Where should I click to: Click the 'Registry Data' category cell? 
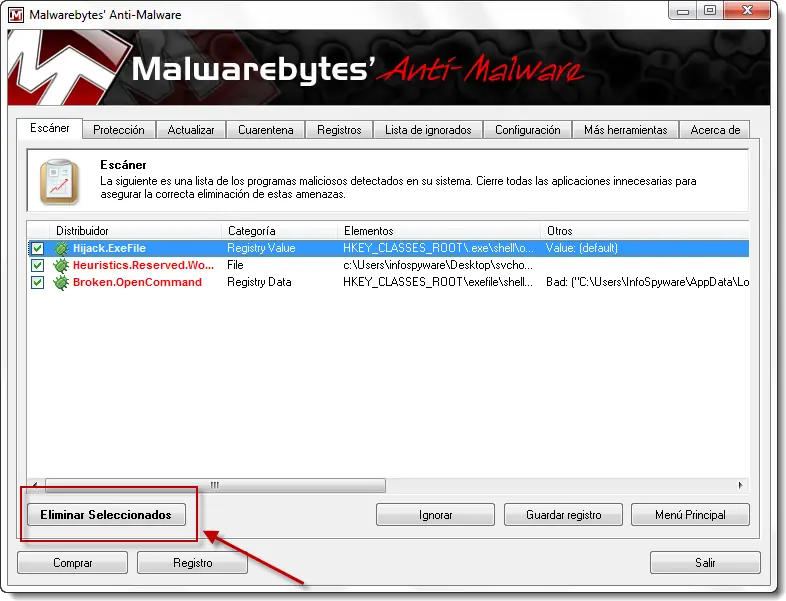[x=259, y=282]
